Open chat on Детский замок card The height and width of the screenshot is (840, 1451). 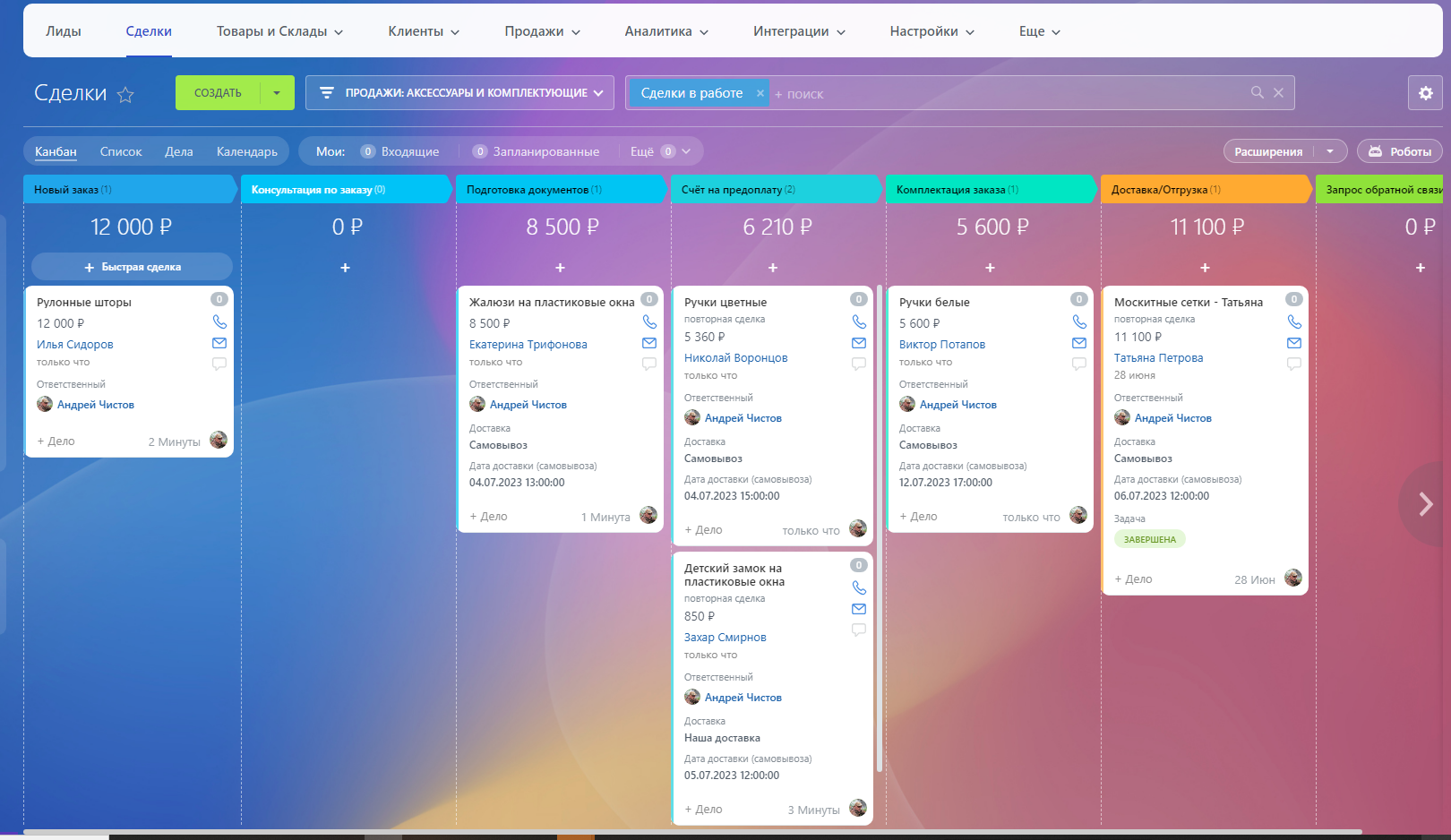859,630
